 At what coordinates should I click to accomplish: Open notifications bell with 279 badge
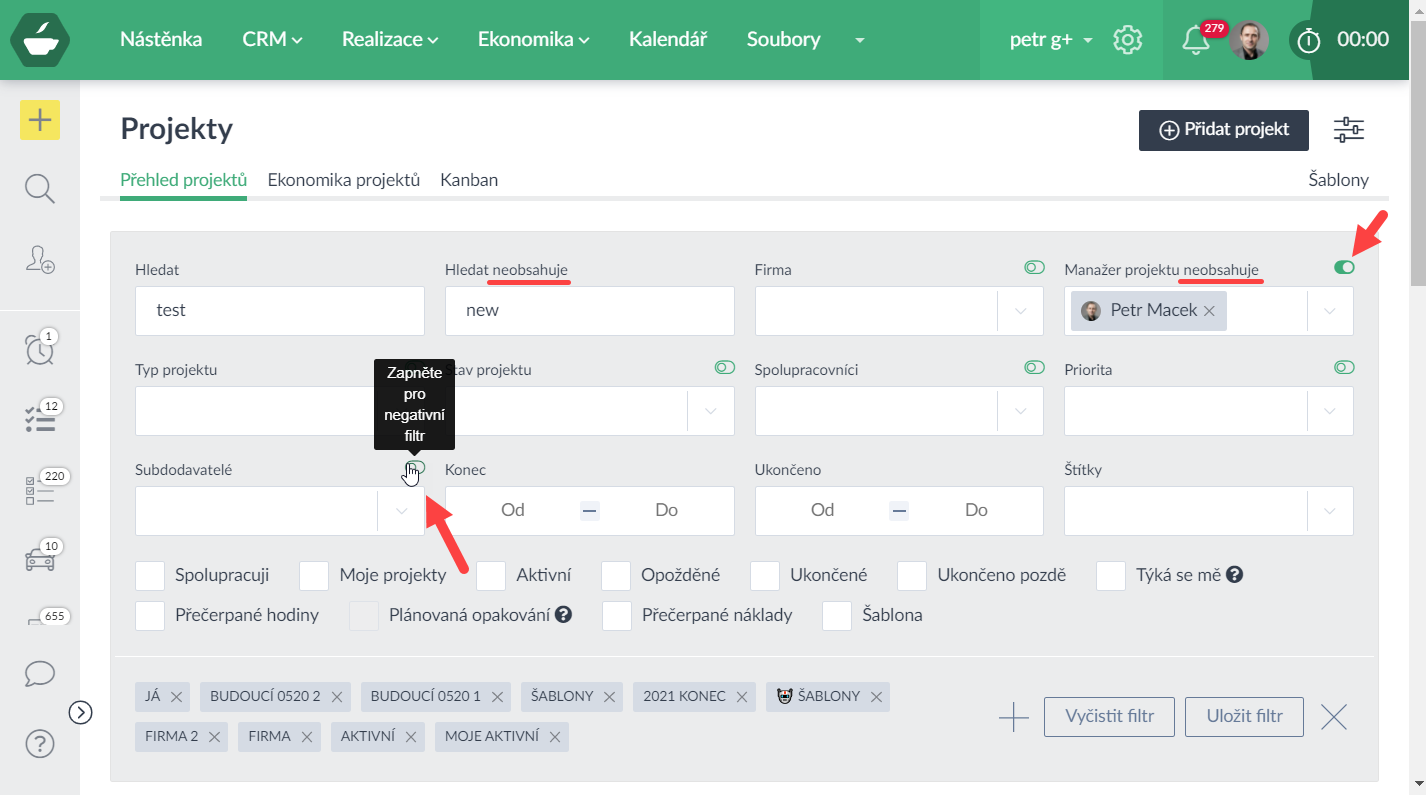pos(1195,41)
